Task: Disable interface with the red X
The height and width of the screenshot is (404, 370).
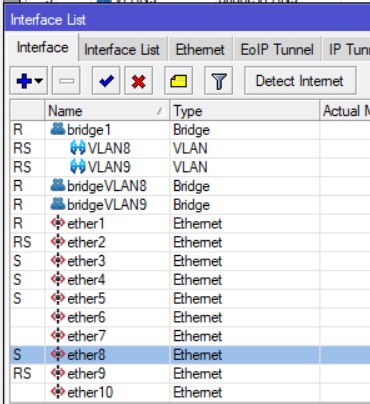Action: click(139, 81)
